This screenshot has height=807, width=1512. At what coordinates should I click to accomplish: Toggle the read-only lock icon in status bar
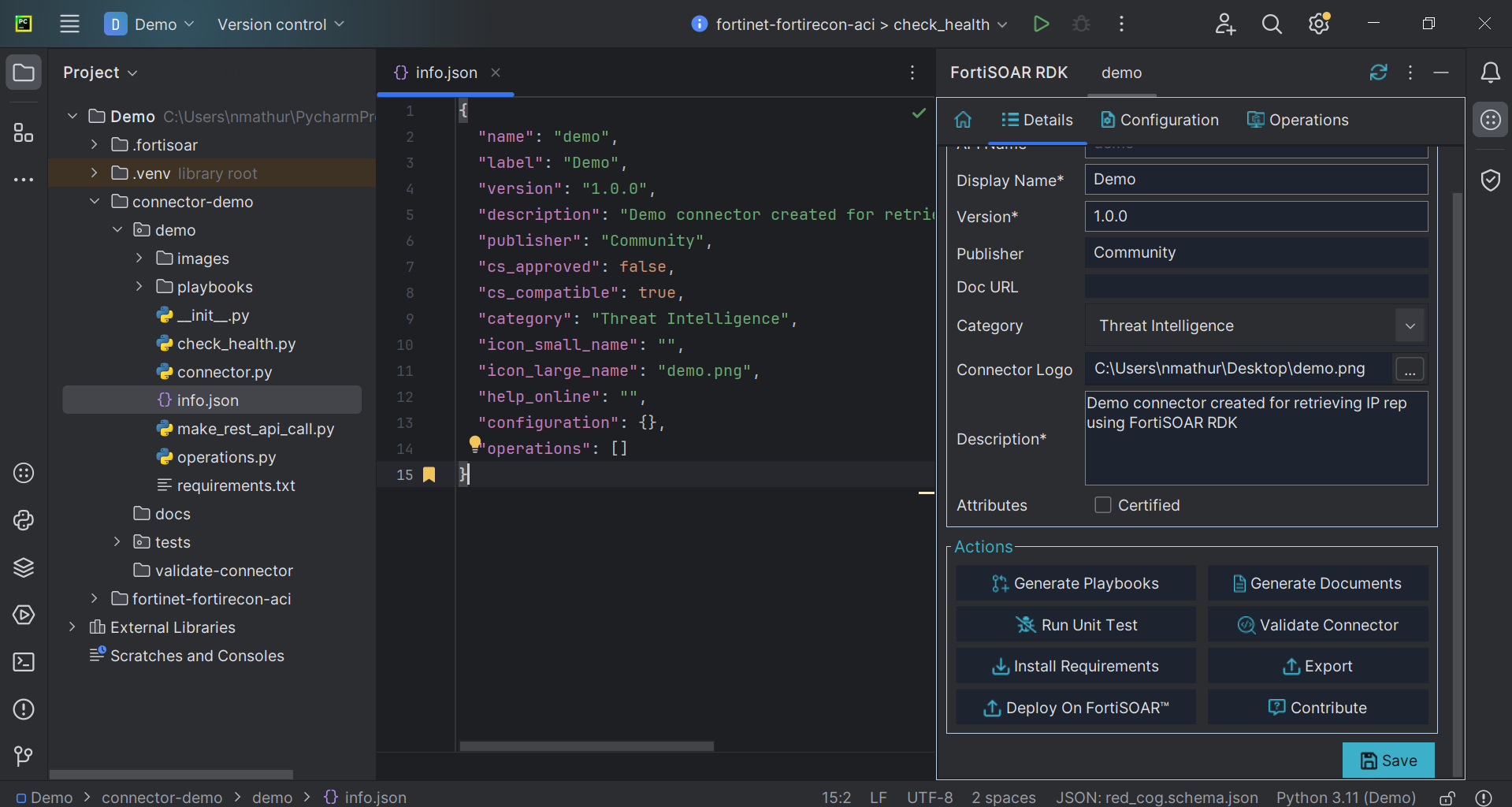click(x=1447, y=798)
